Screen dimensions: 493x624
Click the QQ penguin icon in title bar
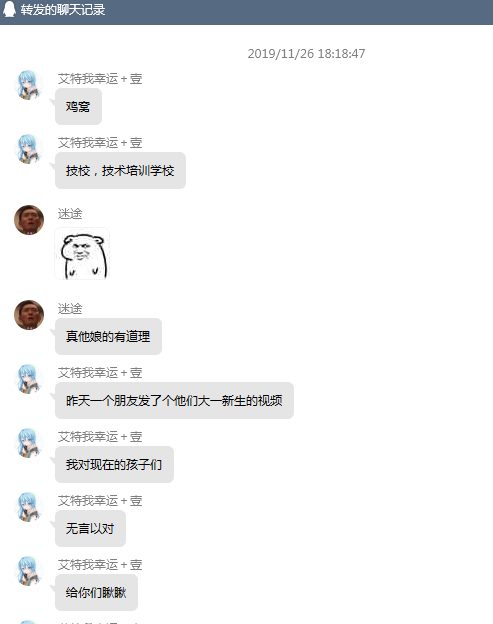[9, 10]
